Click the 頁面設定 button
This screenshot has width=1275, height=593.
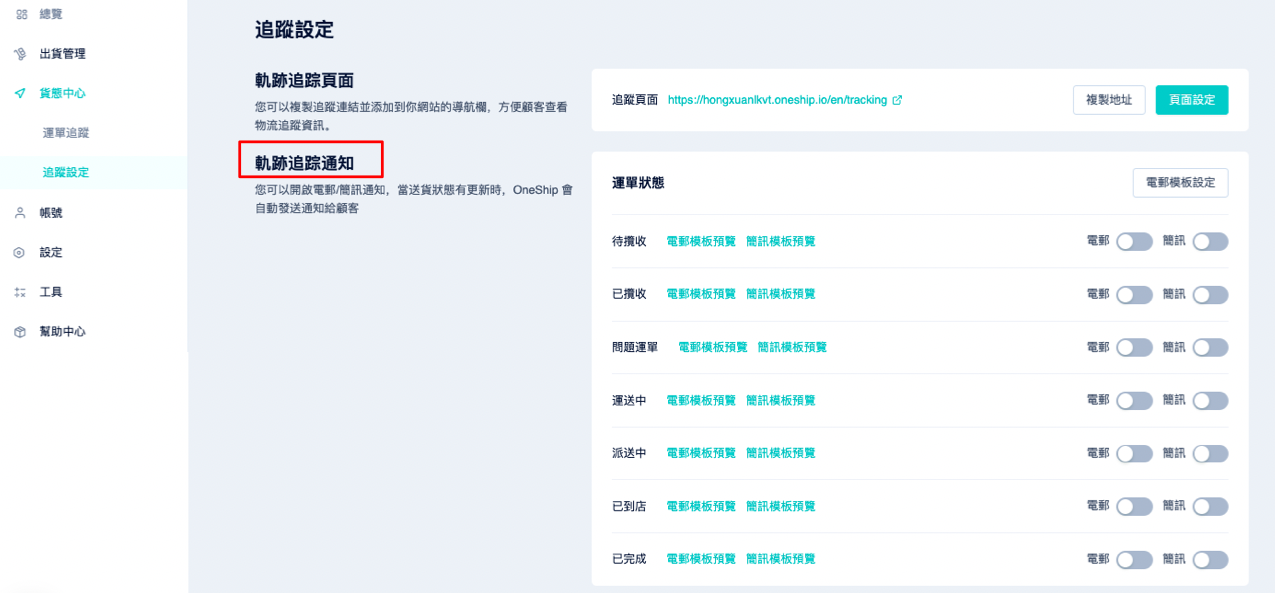[x=1192, y=100]
